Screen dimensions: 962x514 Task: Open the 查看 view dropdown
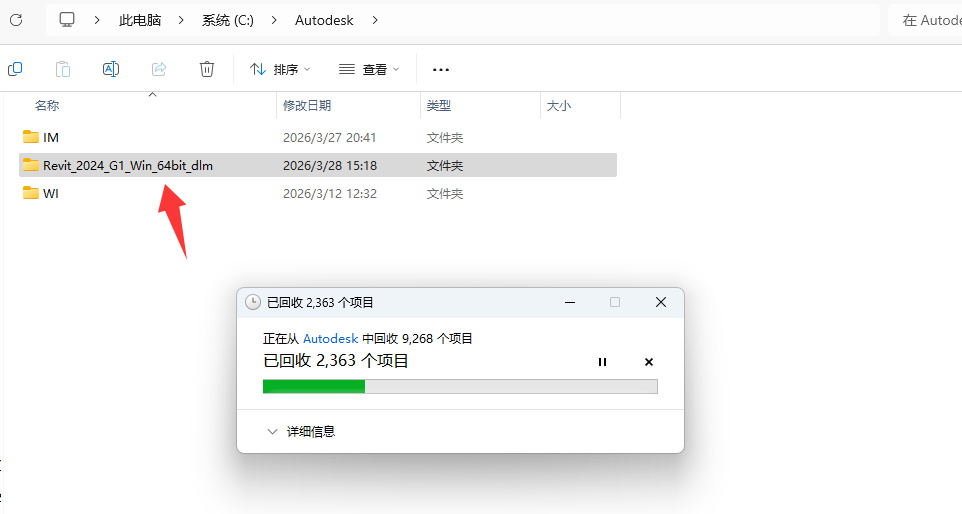369,69
